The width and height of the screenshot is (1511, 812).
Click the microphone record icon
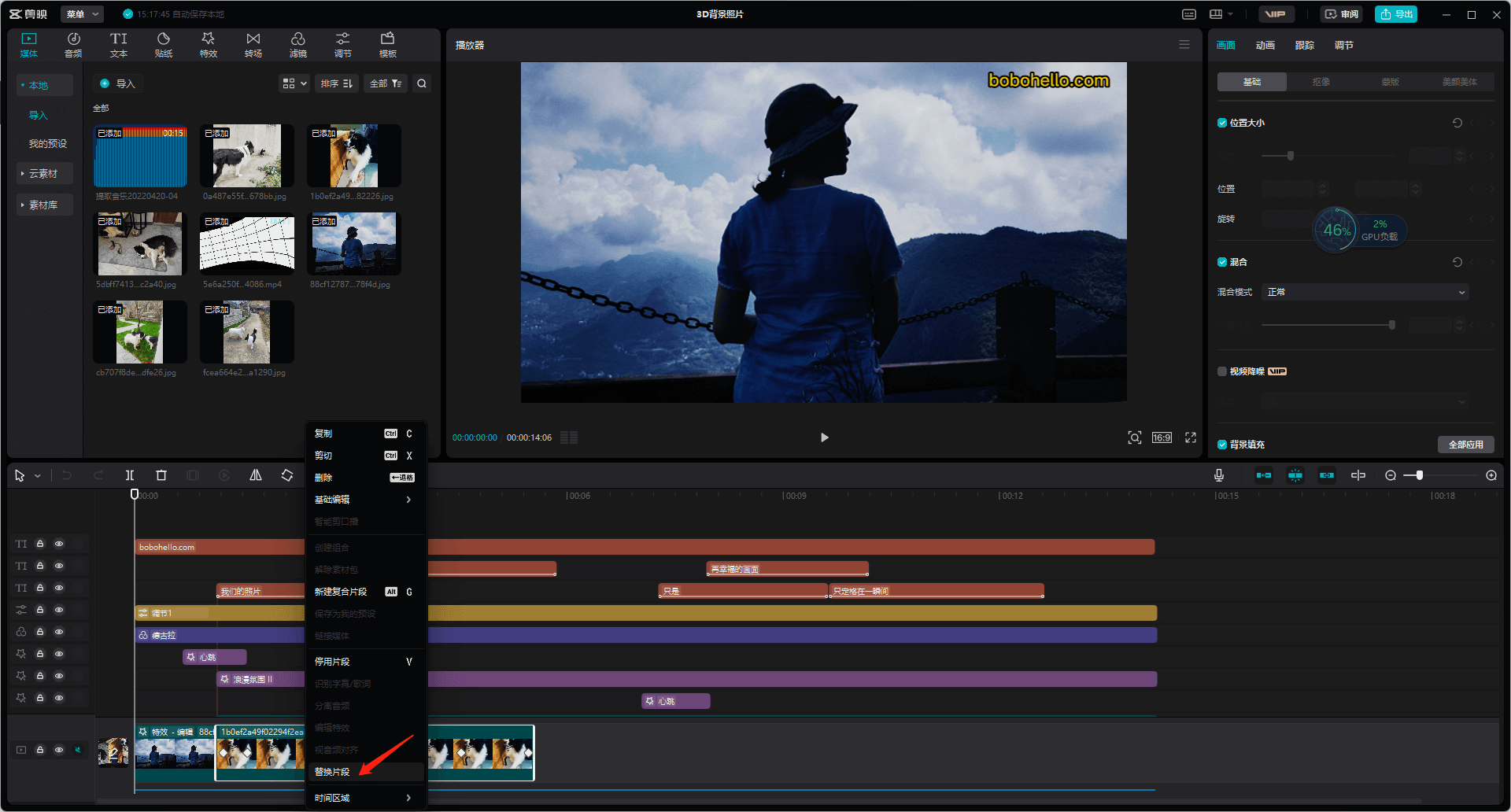[x=1219, y=475]
